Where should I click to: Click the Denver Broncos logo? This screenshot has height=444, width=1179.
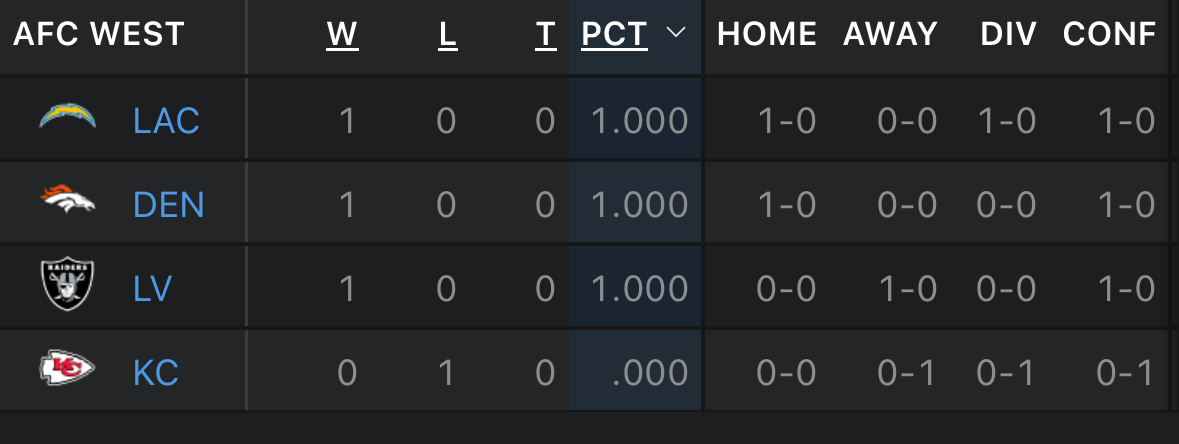[x=68, y=202]
